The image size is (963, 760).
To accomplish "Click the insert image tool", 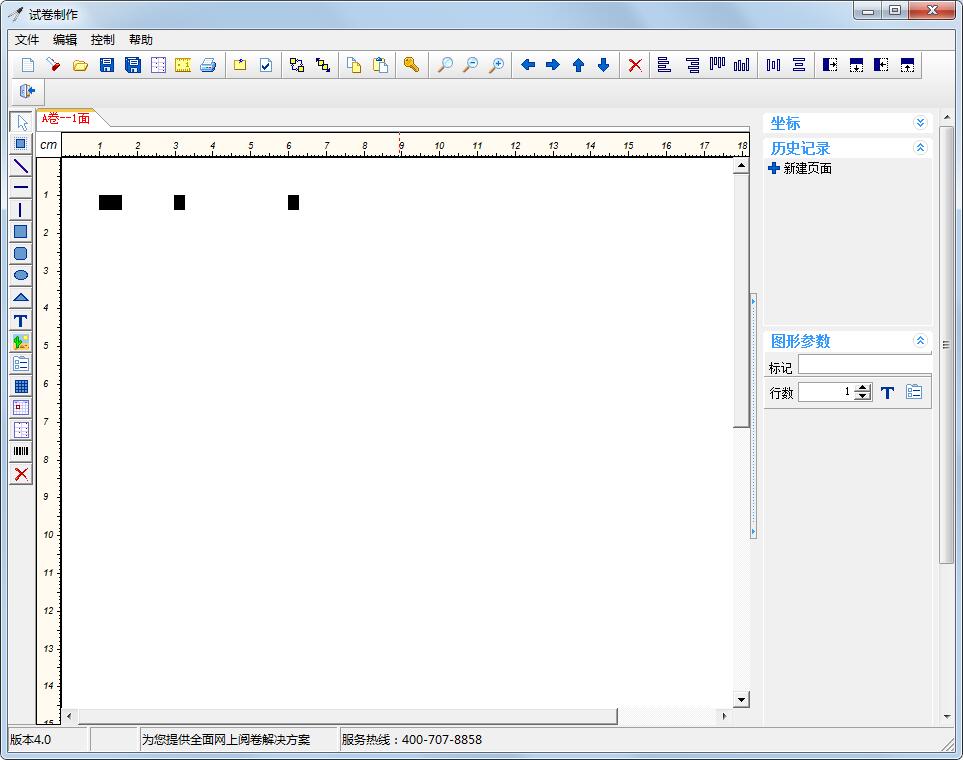I will pos(20,342).
